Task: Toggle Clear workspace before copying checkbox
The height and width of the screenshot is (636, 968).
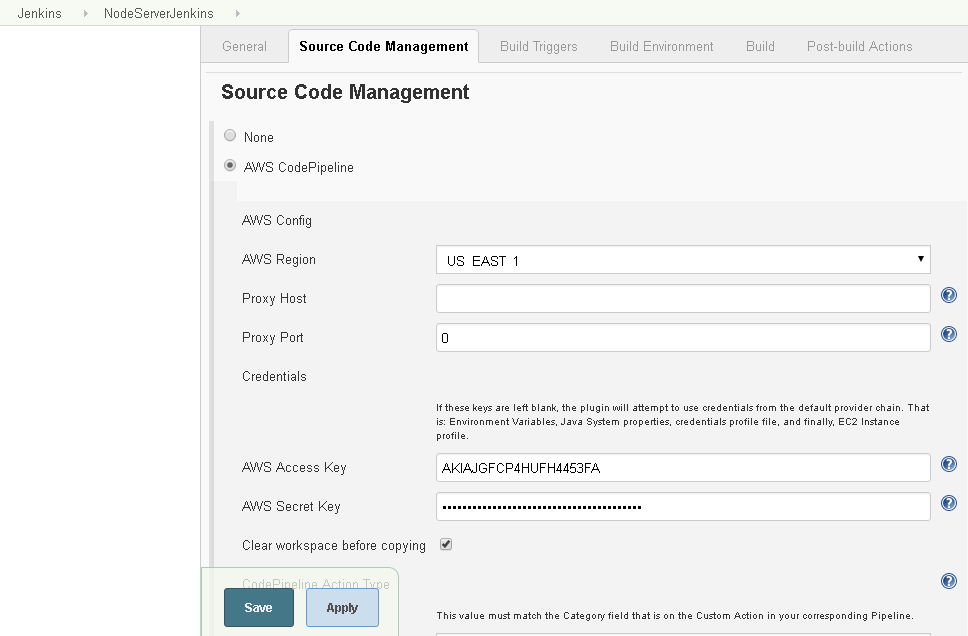Action: pyautogui.click(x=446, y=545)
